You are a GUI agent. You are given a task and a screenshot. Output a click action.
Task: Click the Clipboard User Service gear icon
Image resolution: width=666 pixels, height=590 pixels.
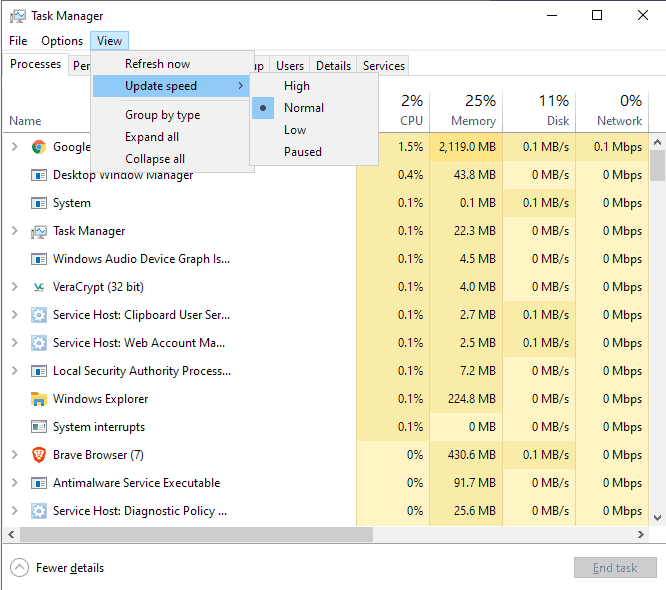39,315
